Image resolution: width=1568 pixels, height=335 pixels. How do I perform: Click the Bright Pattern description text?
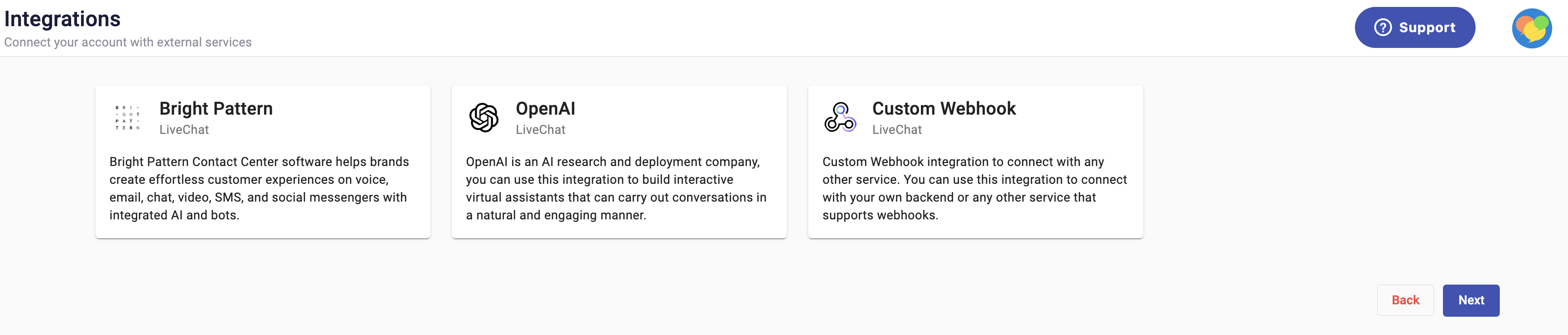(x=260, y=188)
